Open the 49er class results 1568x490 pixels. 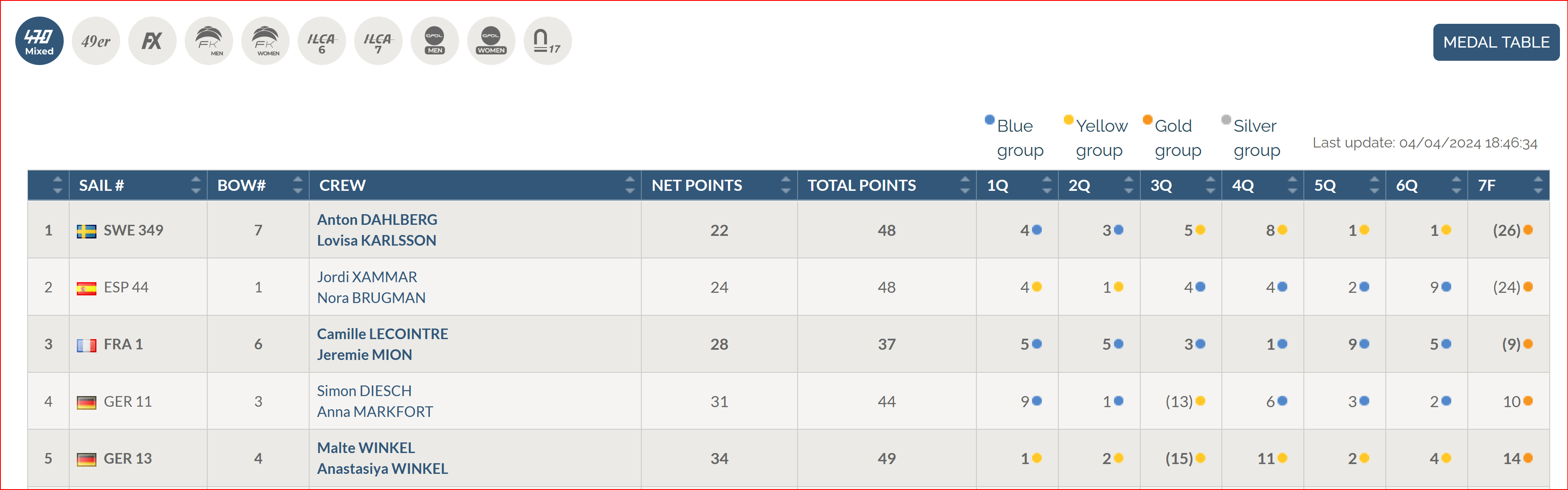(x=96, y=41)
